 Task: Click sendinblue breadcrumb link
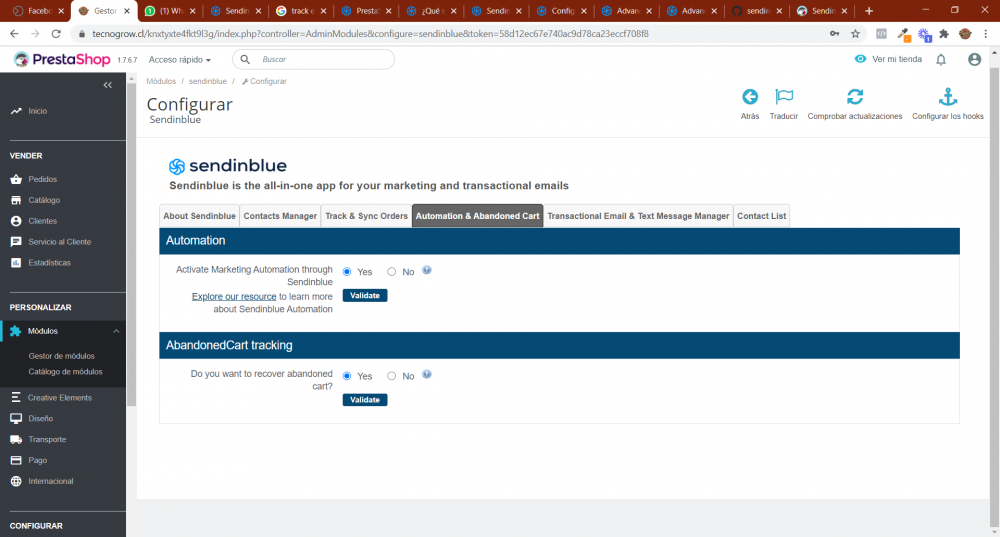point(208,81)
